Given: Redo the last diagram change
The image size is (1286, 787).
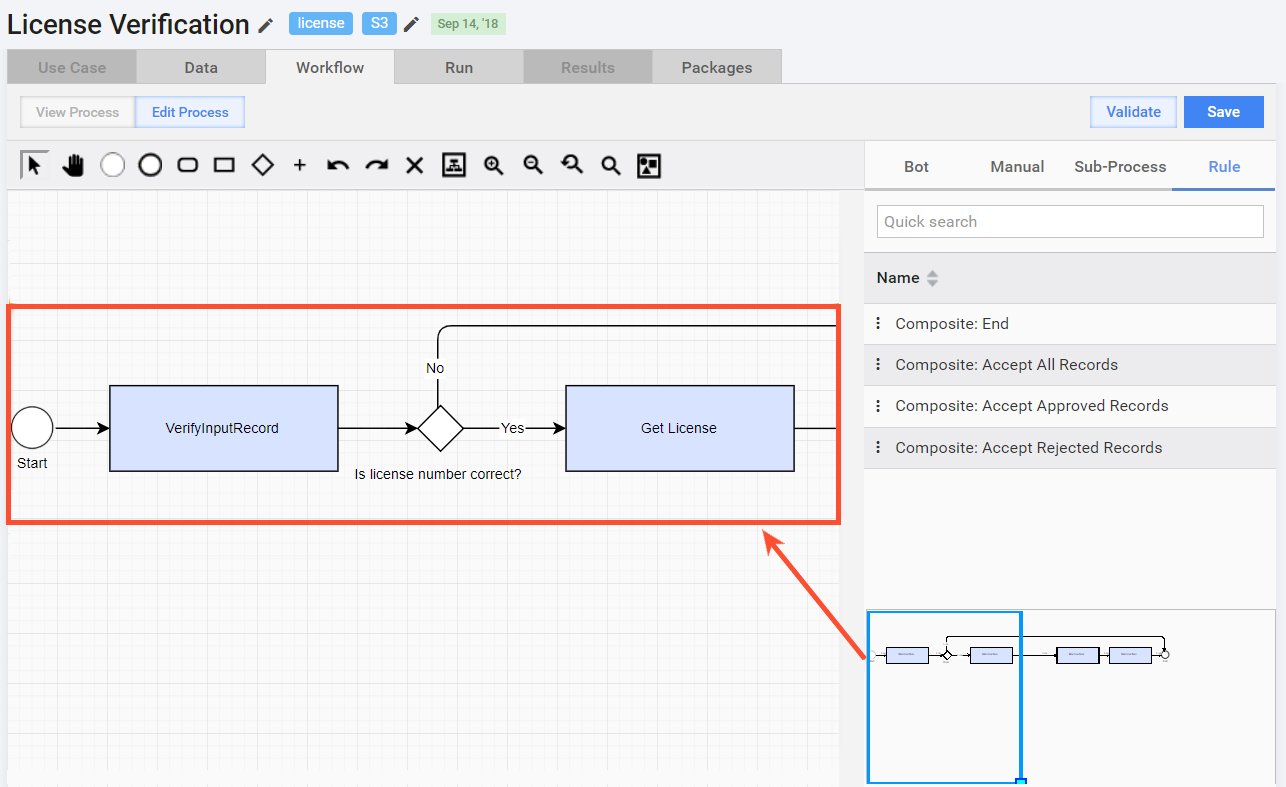Looking at the screenshot, I should pos(376,166).
